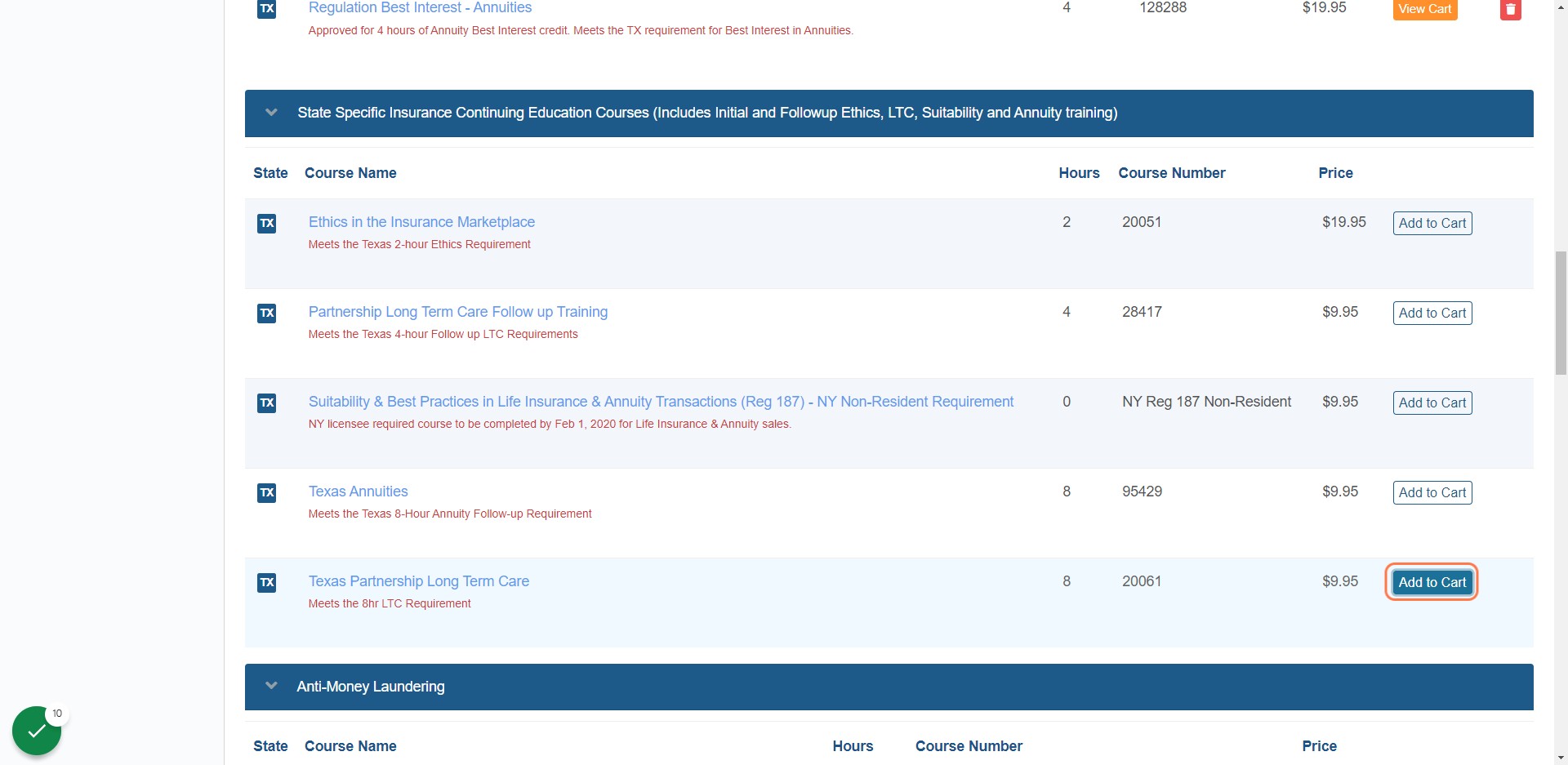
Task: Open Ethics in the Insurance Marketplace course link
Action: point(421,222)
